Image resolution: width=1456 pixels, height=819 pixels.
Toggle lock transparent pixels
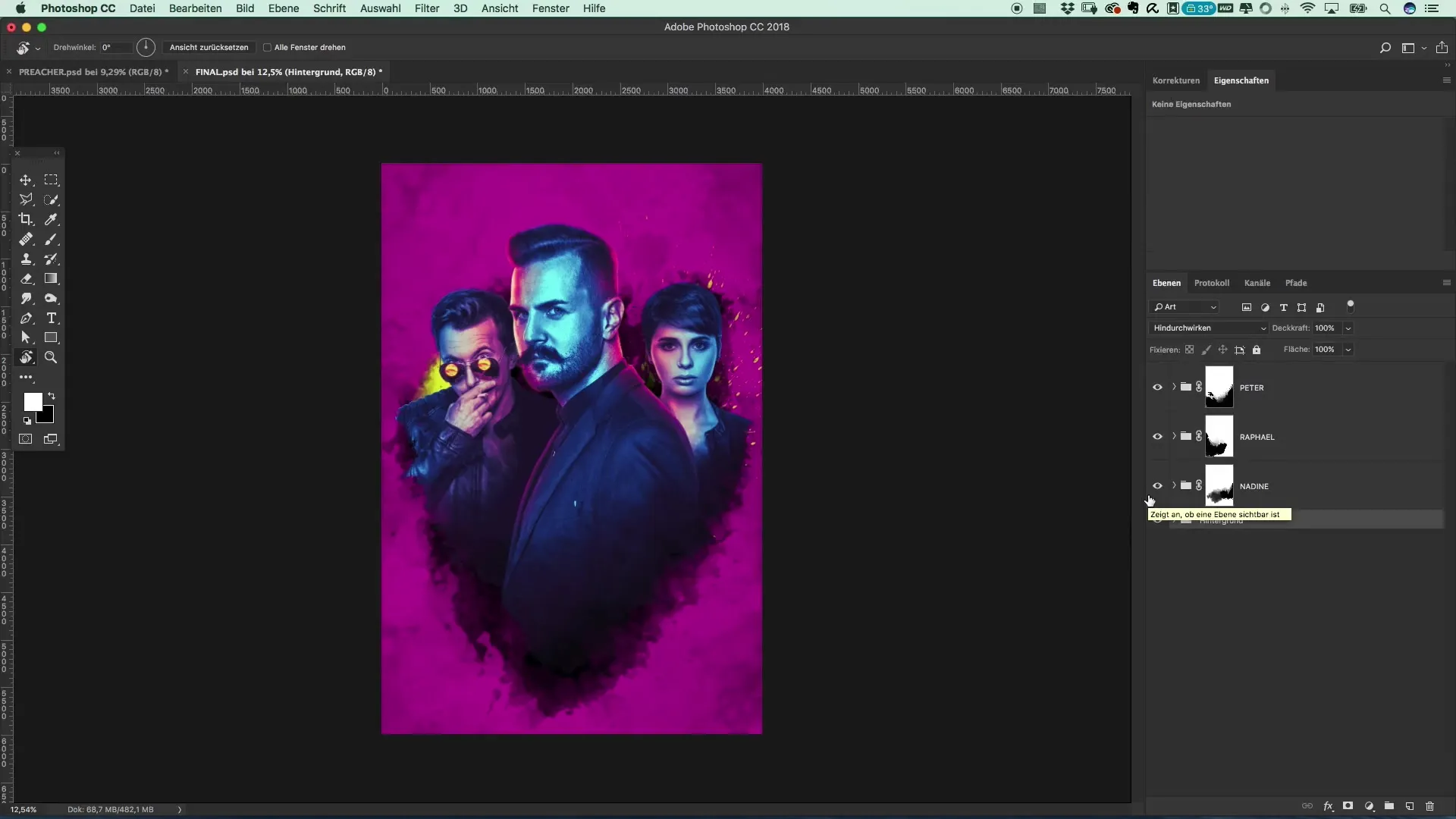tap(1189, 350)
